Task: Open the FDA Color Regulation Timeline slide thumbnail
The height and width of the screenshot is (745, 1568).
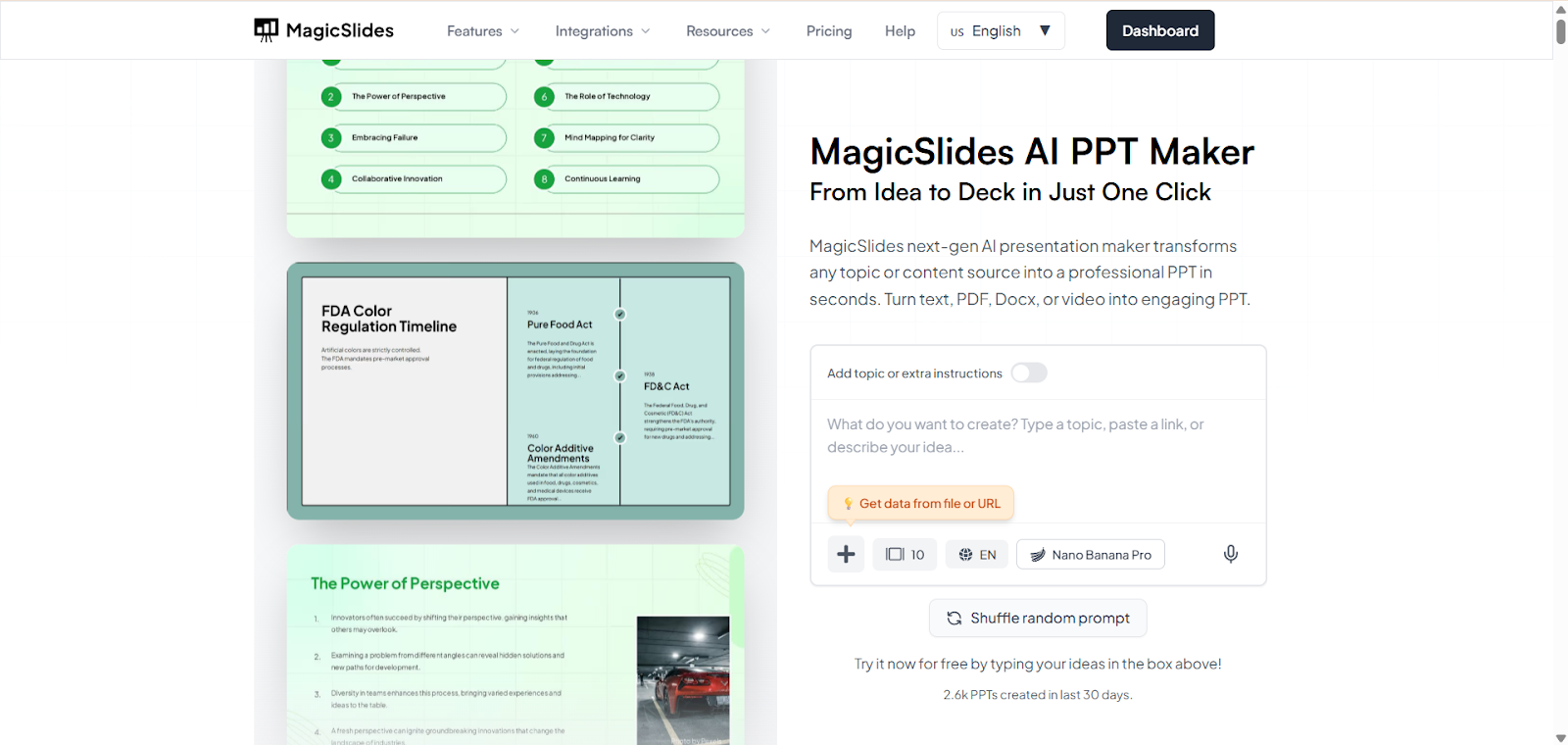Action: [515, 391]
